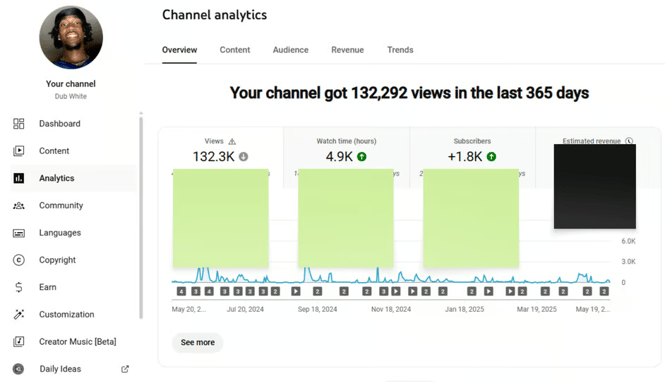Screen dimensions: 665x383
Task: Open Daily Ideas external-link arrow icon
Action: pyautogui.click(x=125, y=369)
